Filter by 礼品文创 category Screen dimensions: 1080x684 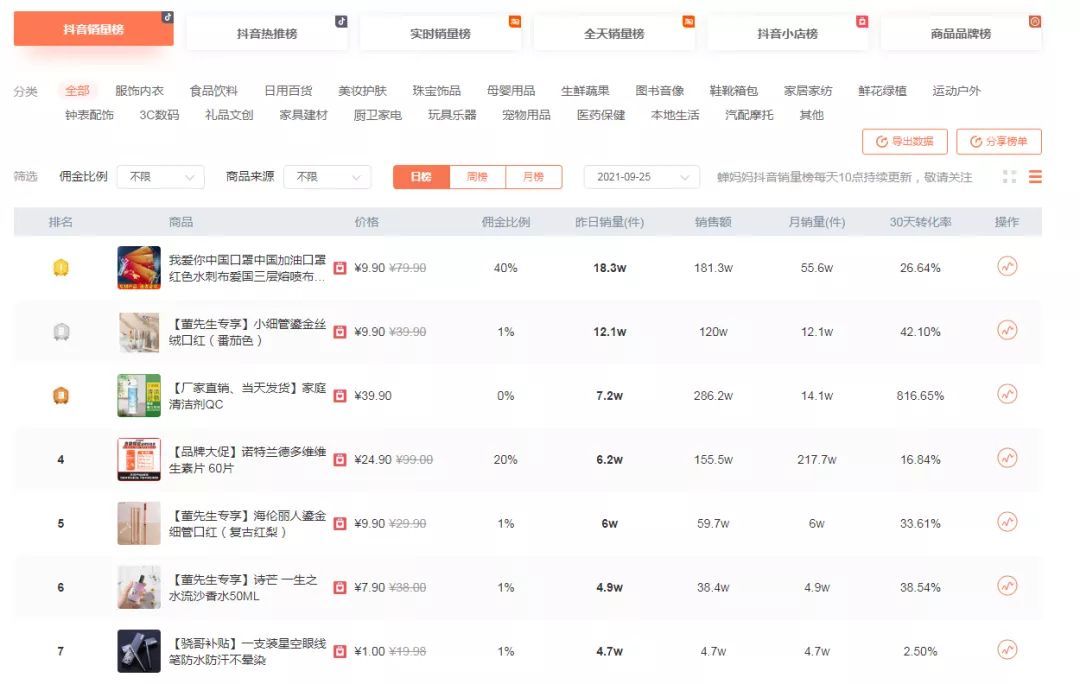[229, 114]
